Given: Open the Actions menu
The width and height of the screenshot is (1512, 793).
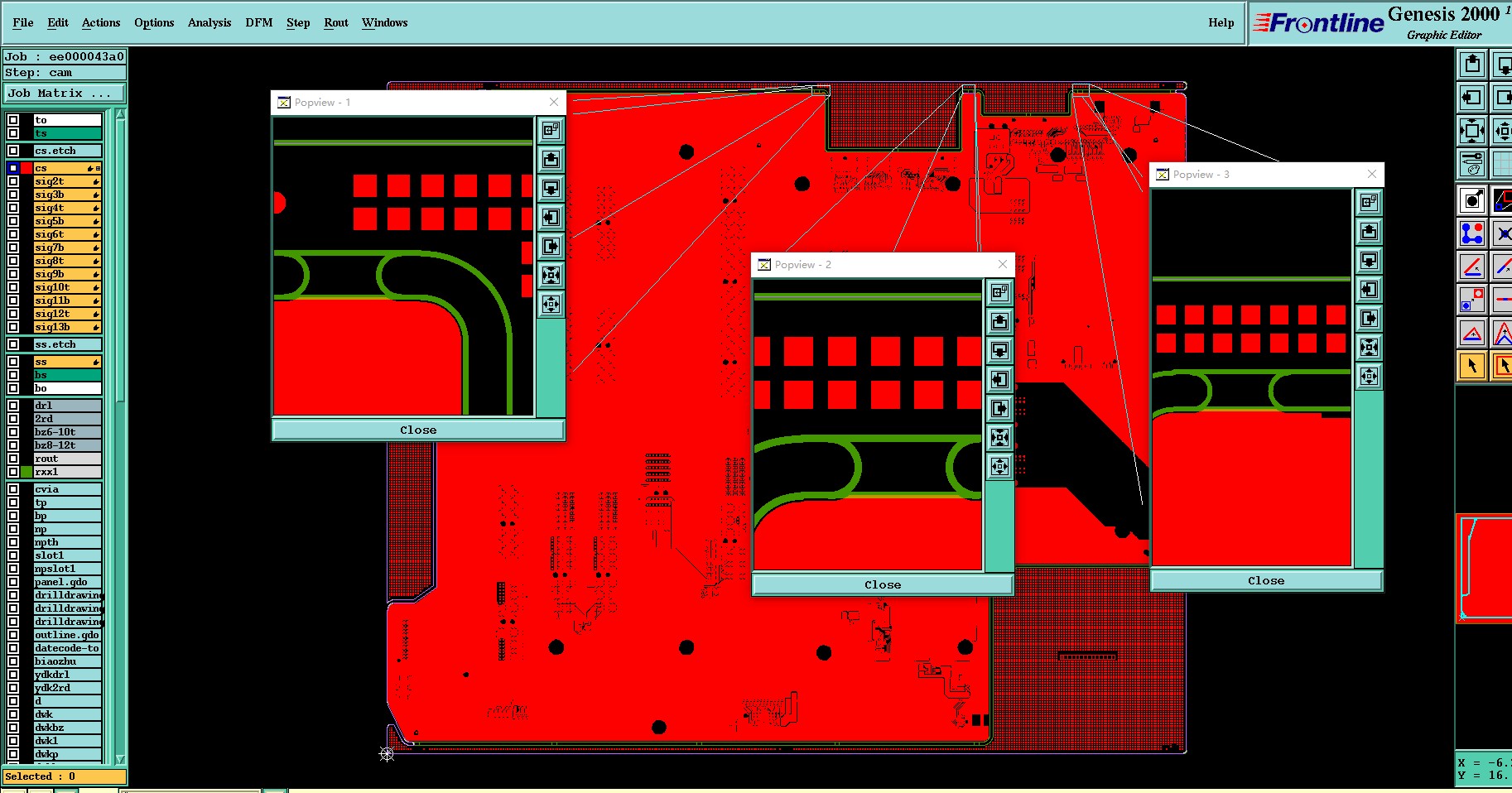Looking at the screenshot, I should (101, 23).
